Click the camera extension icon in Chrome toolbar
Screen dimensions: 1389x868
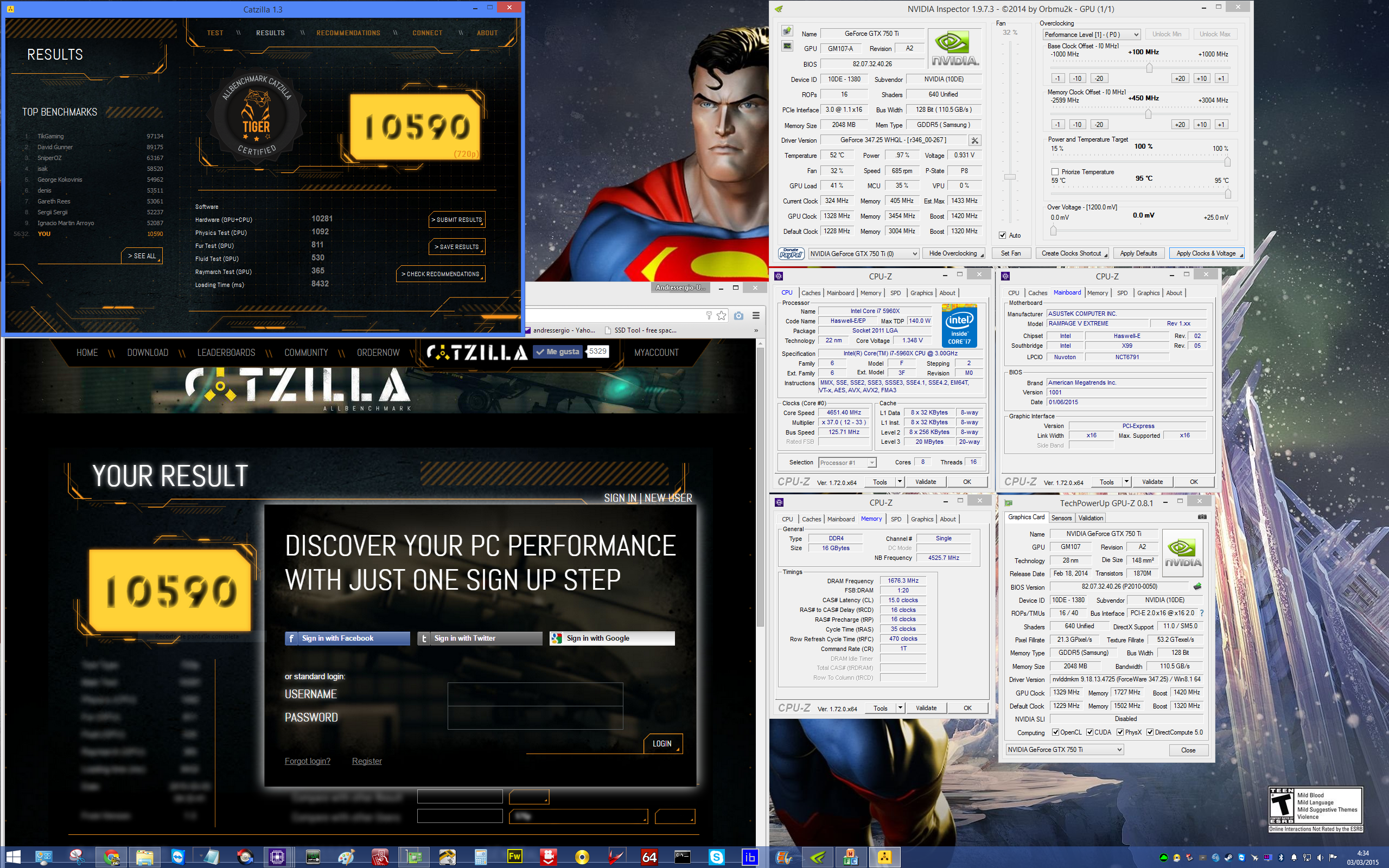pos(738,315)
